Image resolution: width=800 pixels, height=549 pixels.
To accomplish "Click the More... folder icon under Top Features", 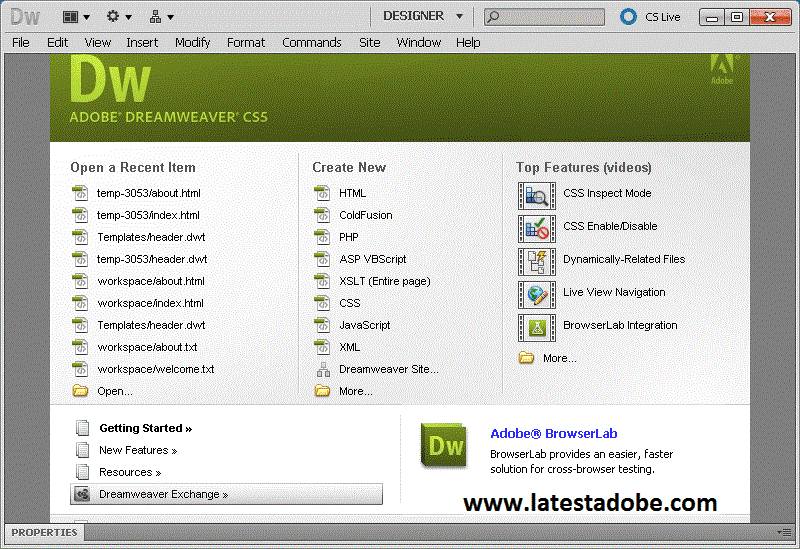I will tap(526, 358).
